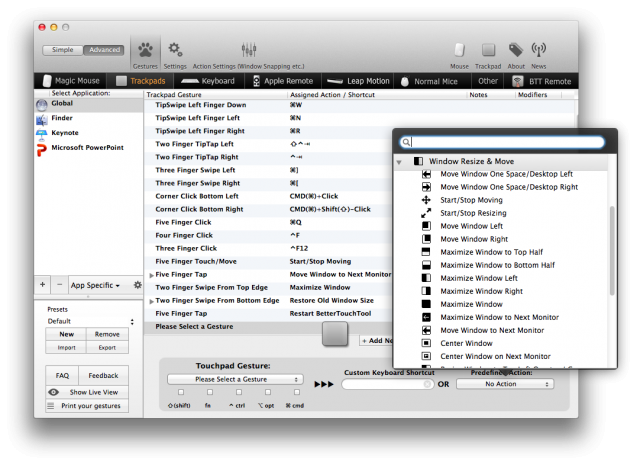The image size is (640, 465).
Task: Select Keynote in the application list
Action: (x=66, y=131)
